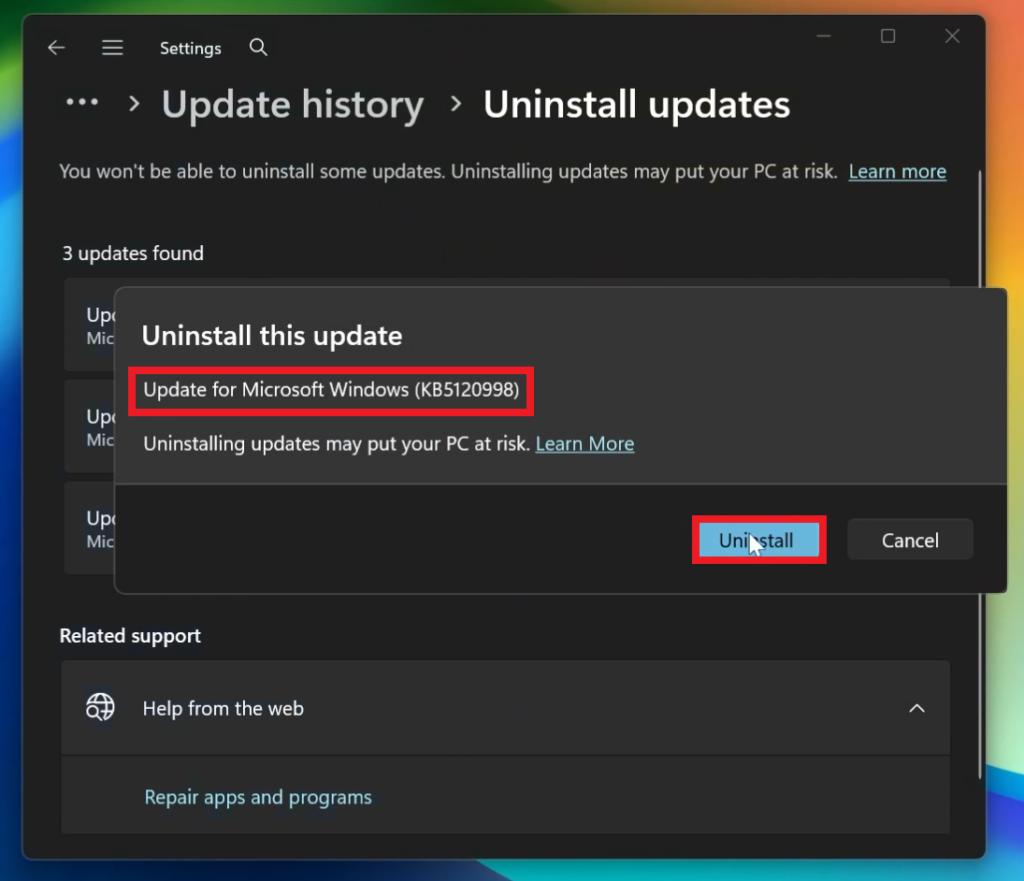The image size is (1024, 881).
Task: Open the Learn More link in dialog
Action: click(584, 444)
